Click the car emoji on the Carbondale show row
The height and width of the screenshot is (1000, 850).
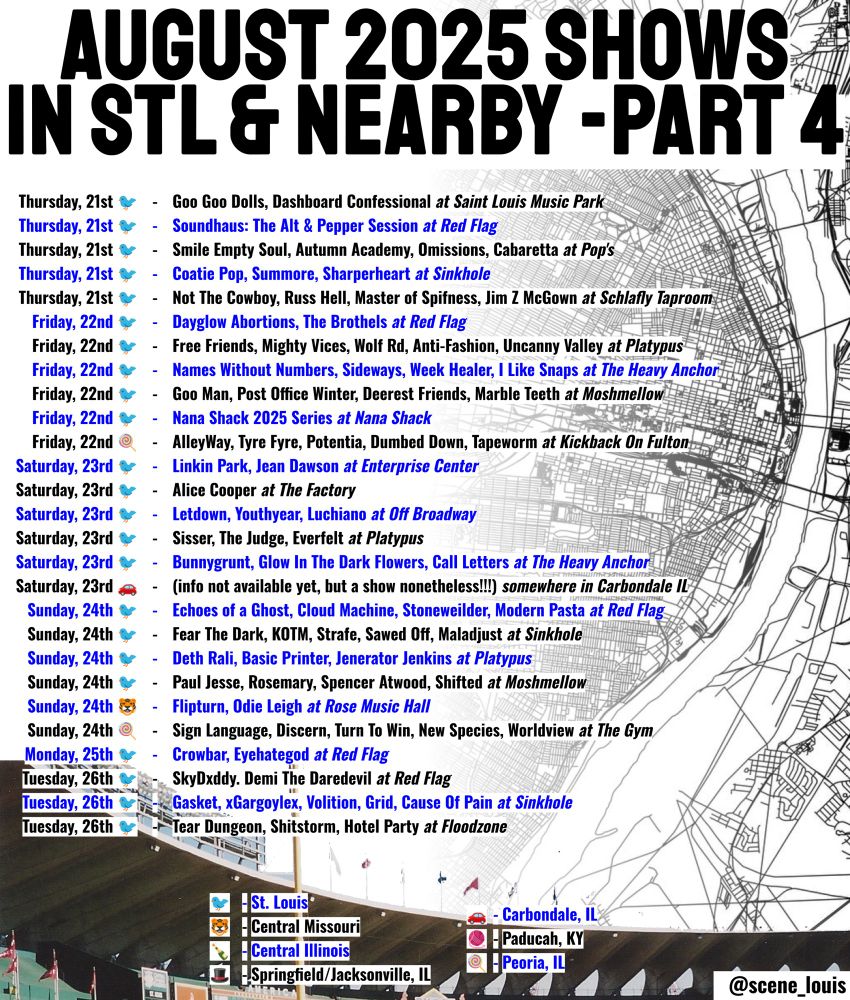pyautogui.click(x=128, y=587)
